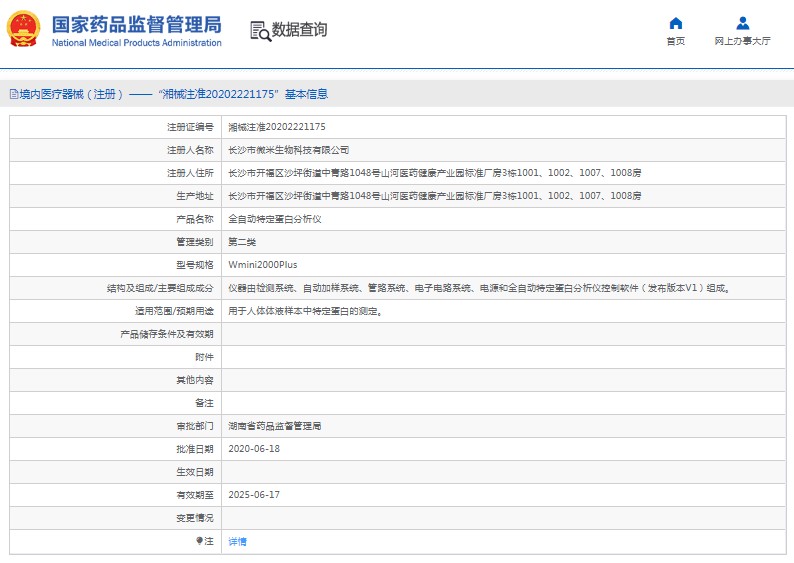Click the 国家药品监督管理局 site title
794x563 pixels.
click(x=136, y=25)
